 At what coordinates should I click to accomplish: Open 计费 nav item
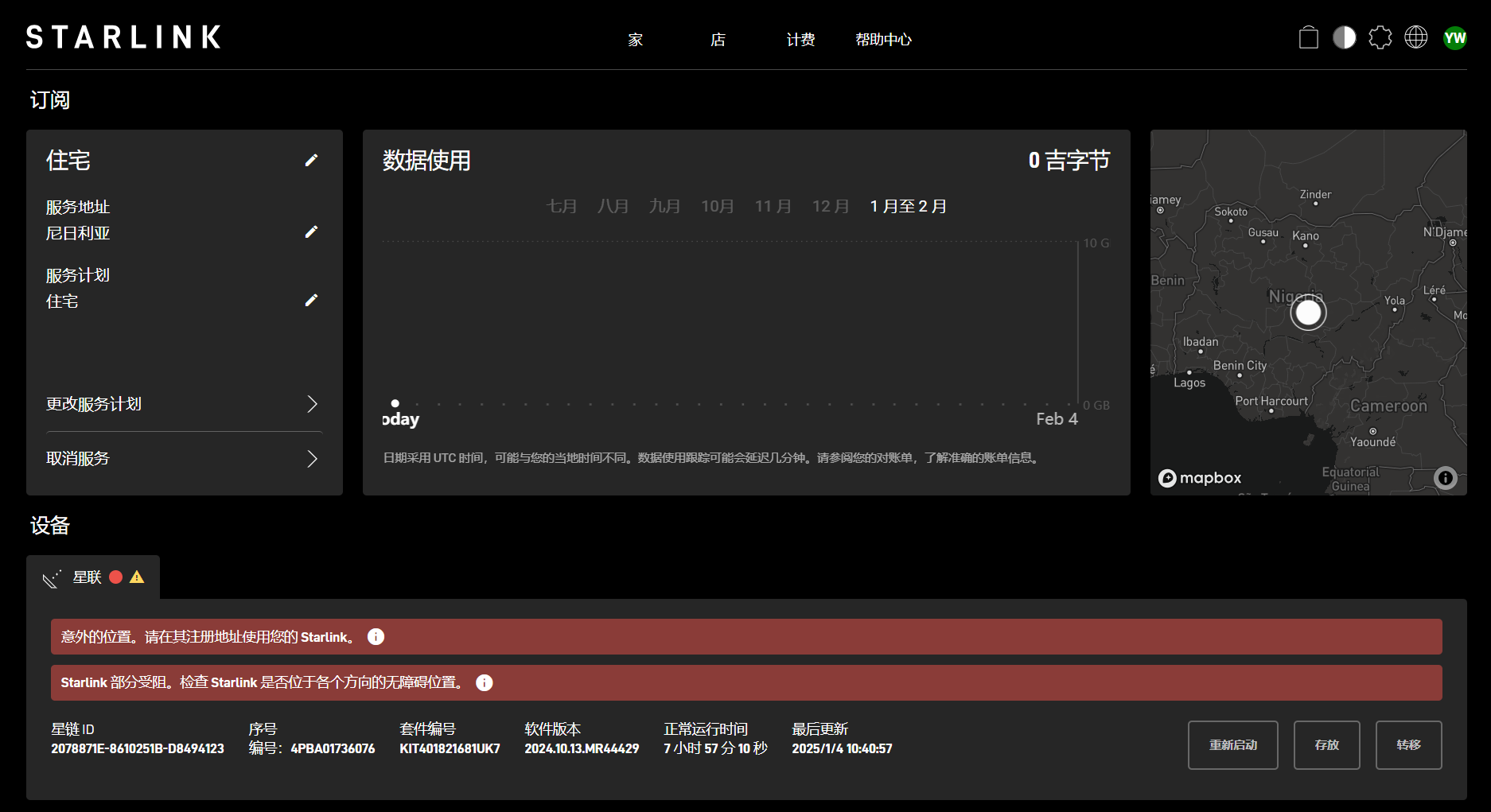800,40
